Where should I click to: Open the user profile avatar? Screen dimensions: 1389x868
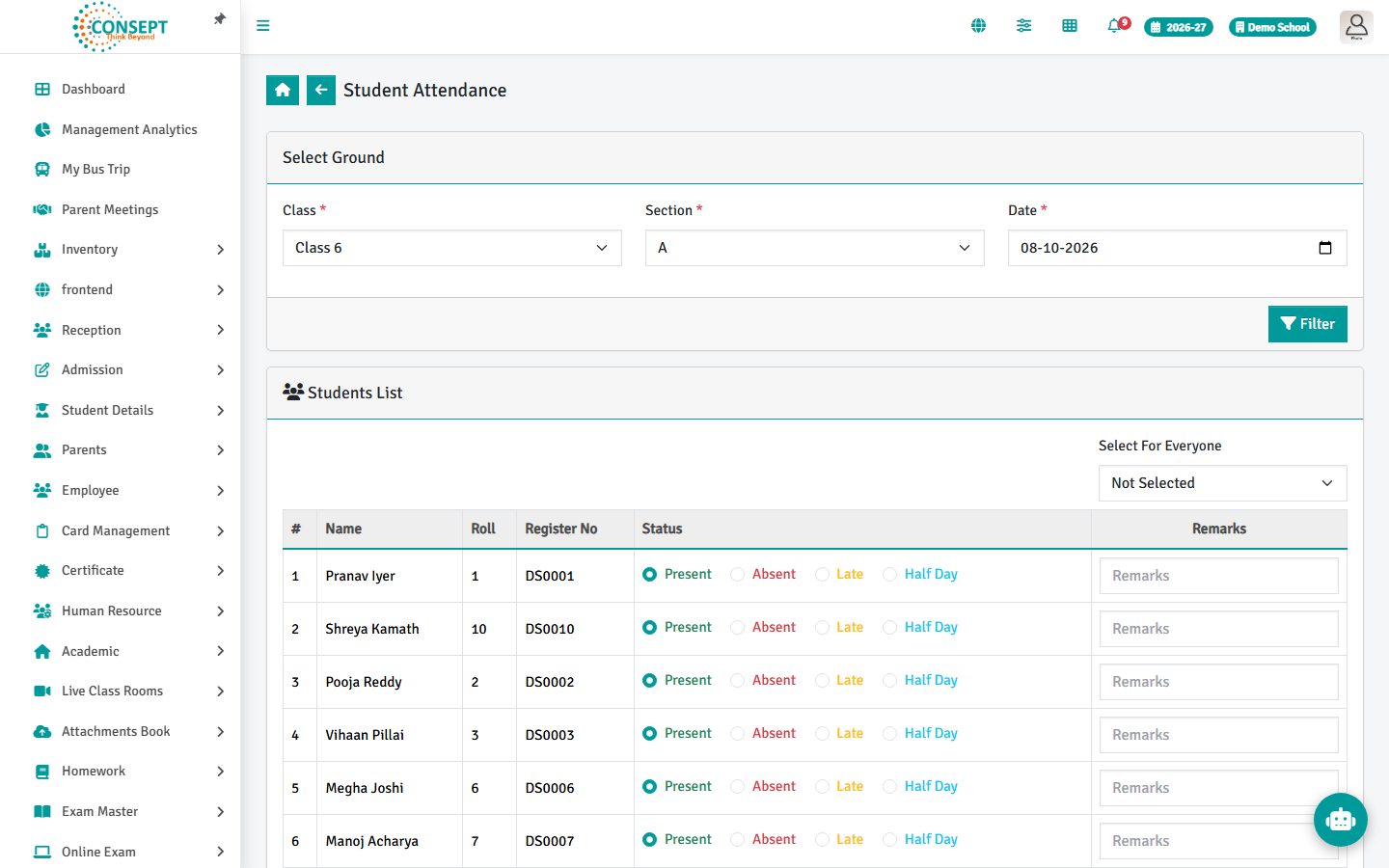click(1356, 27)
